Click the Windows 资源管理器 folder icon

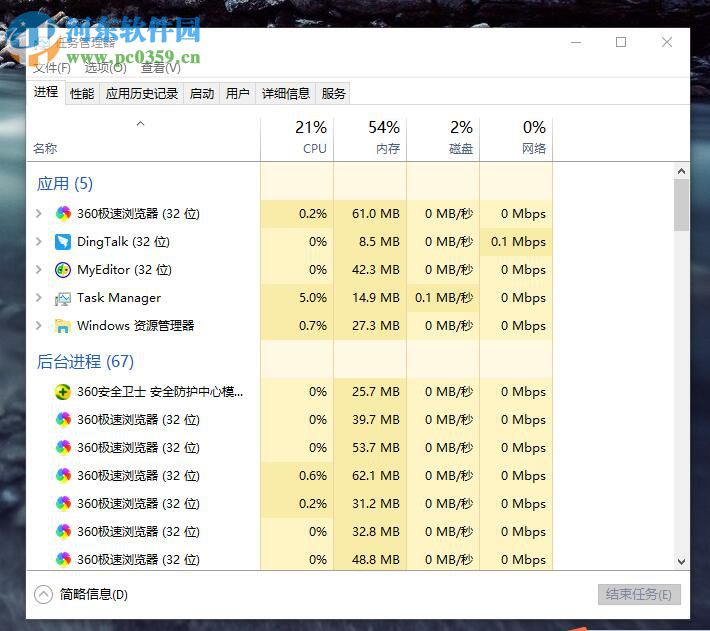tap(63, 326)
